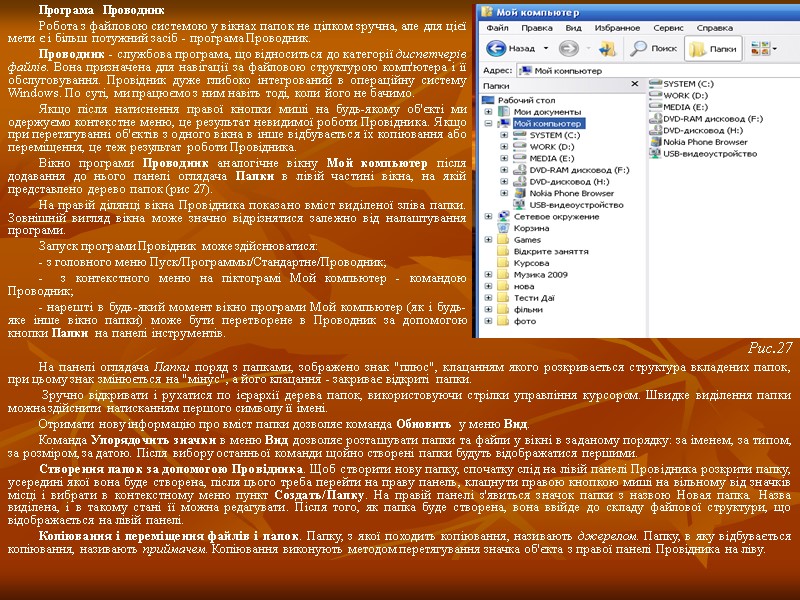
Task: Click the WORK (D:) drive icon in right pane
Action: point(656,95)
